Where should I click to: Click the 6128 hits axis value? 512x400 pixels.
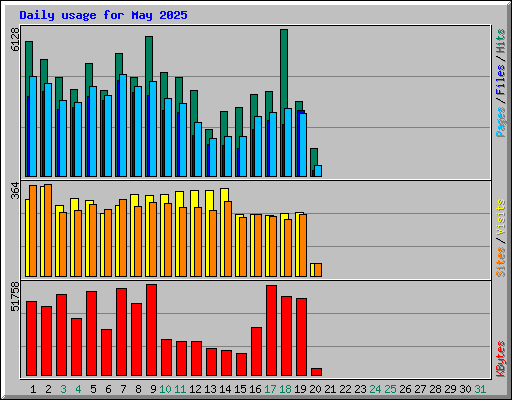point(15,39)
